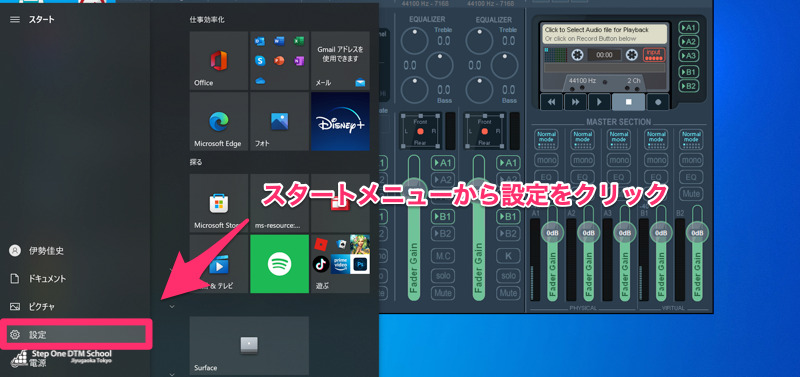Click the cassette stop button
This screenshot has width=800, height=377.
pyautogui.click(x=629, y=102)
